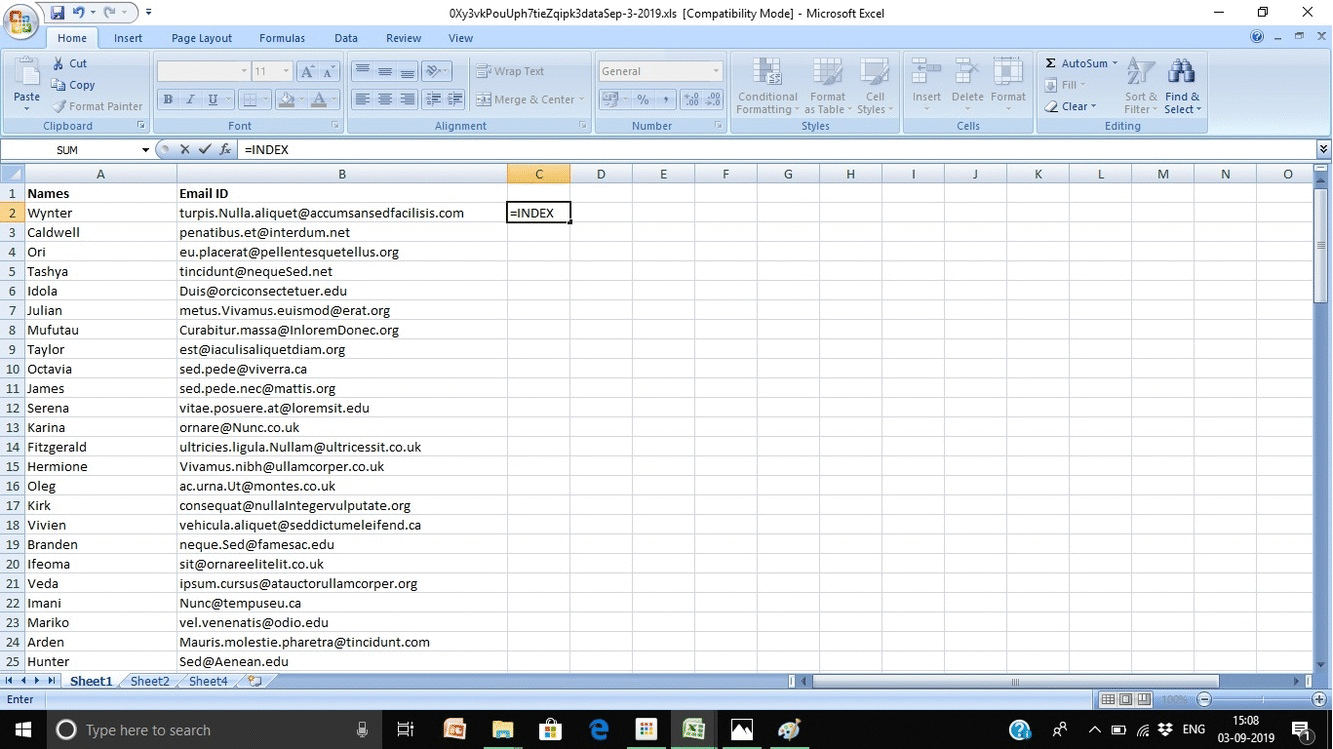Open Cell Styles gallery
Screen dimensions: 1333x749
click(x=875, y=86)
